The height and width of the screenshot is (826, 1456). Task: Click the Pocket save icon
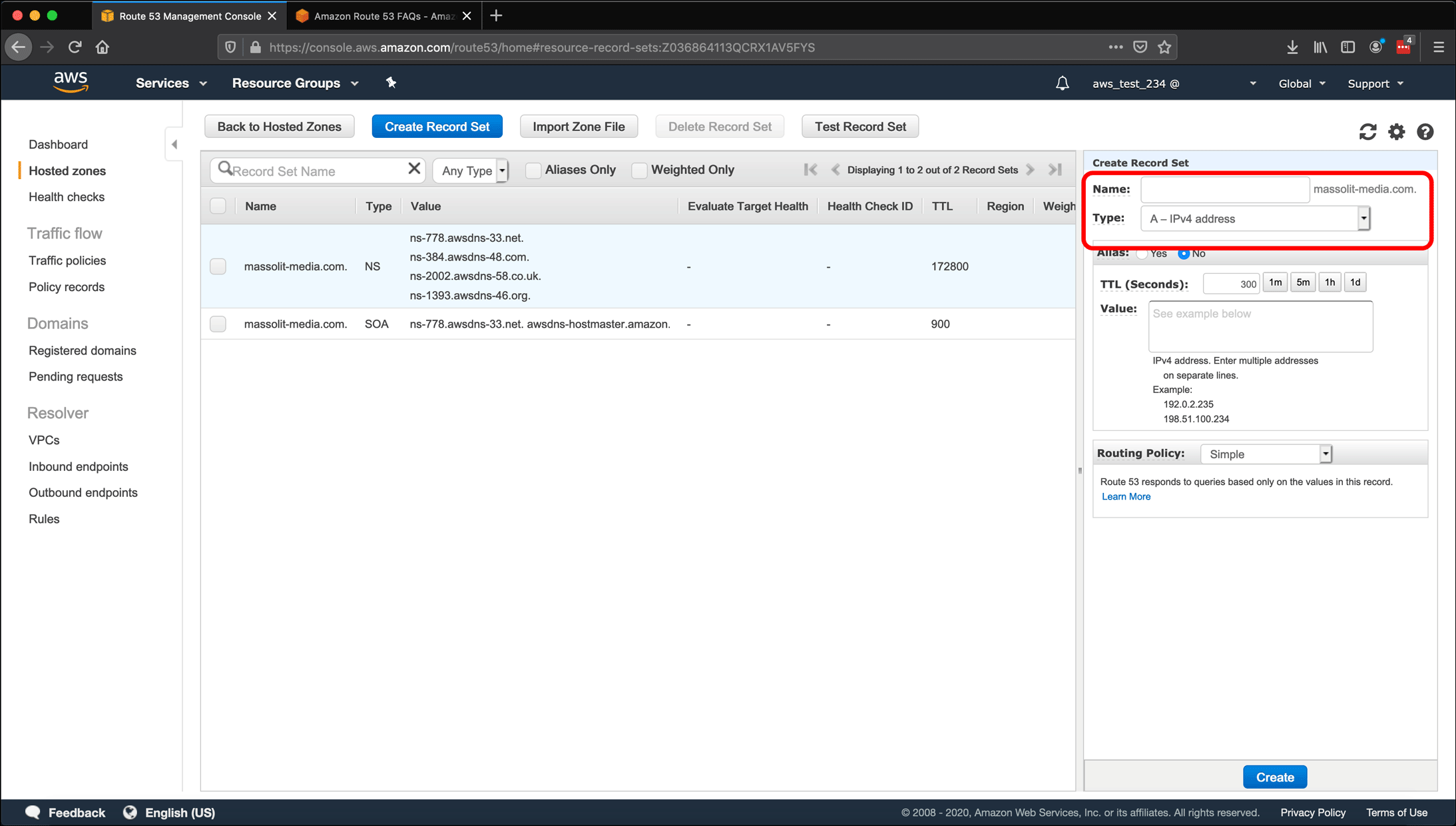point(1140,47)
